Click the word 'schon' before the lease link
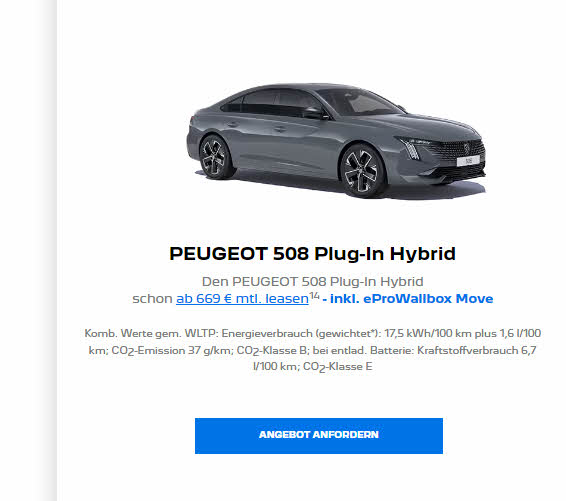566x501 pixels. 152,299
